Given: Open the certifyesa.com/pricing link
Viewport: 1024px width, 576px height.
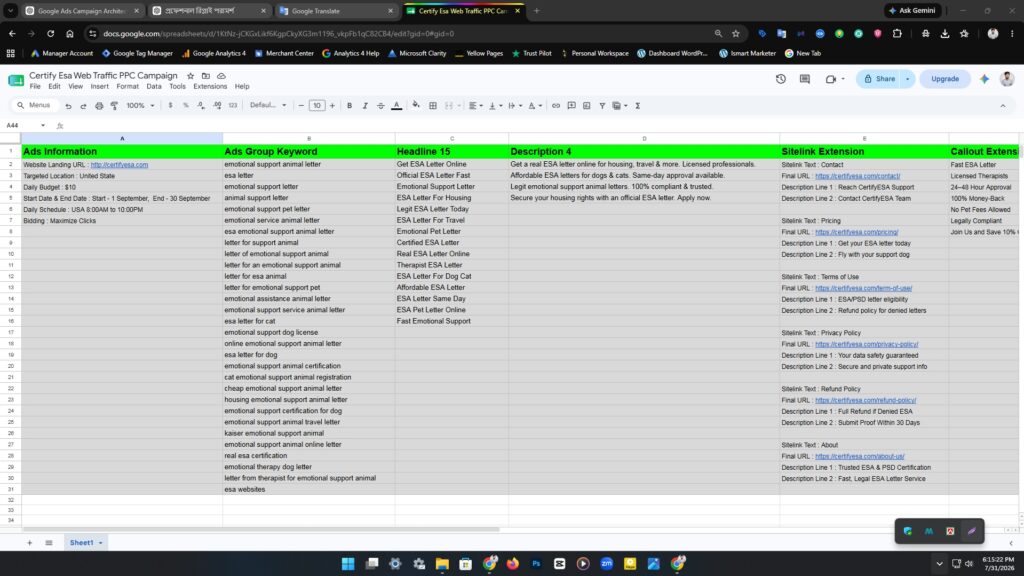Looking at the screenshot, I should click(x=856, y=232).
